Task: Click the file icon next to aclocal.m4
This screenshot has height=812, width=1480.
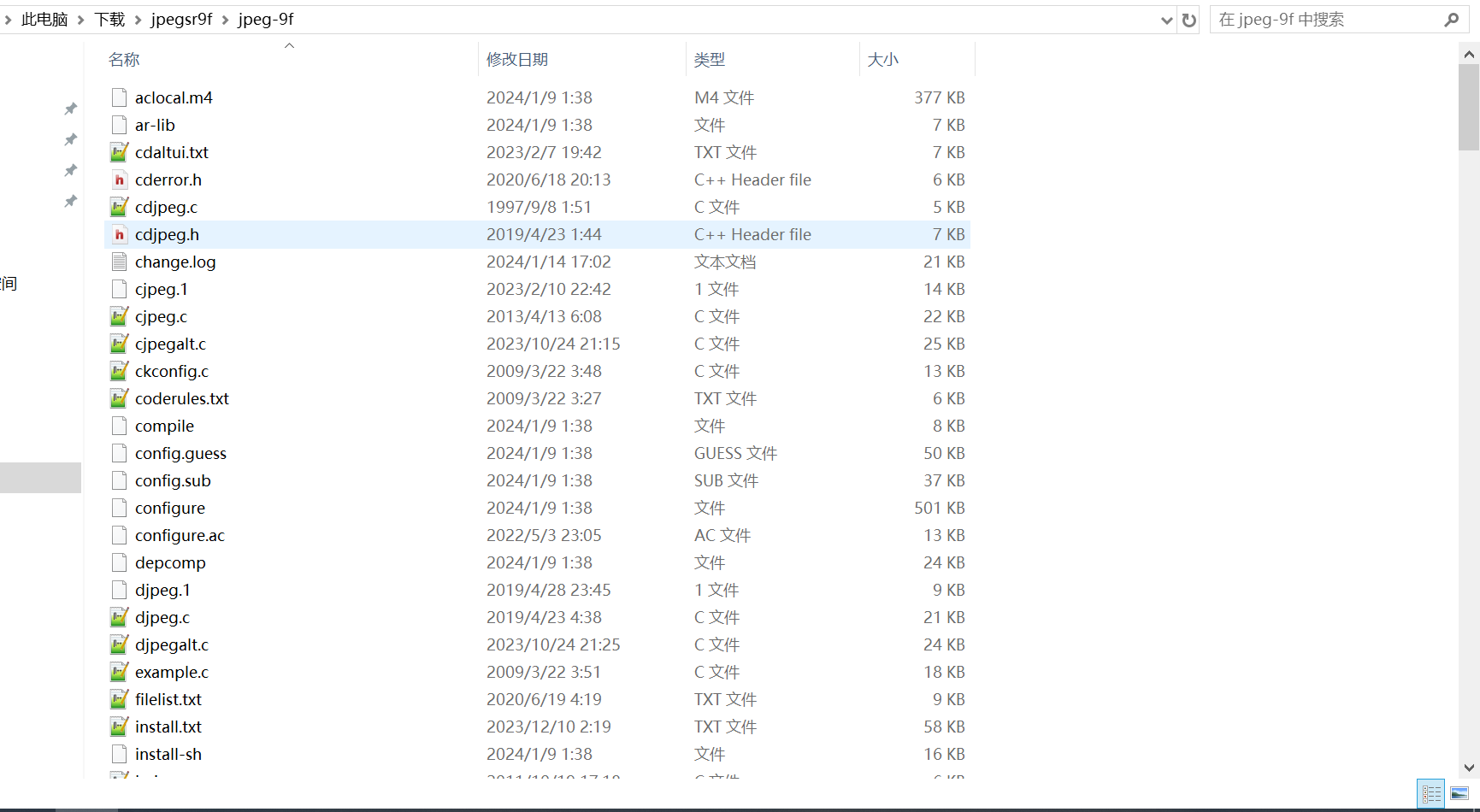Action: point(120,97)
